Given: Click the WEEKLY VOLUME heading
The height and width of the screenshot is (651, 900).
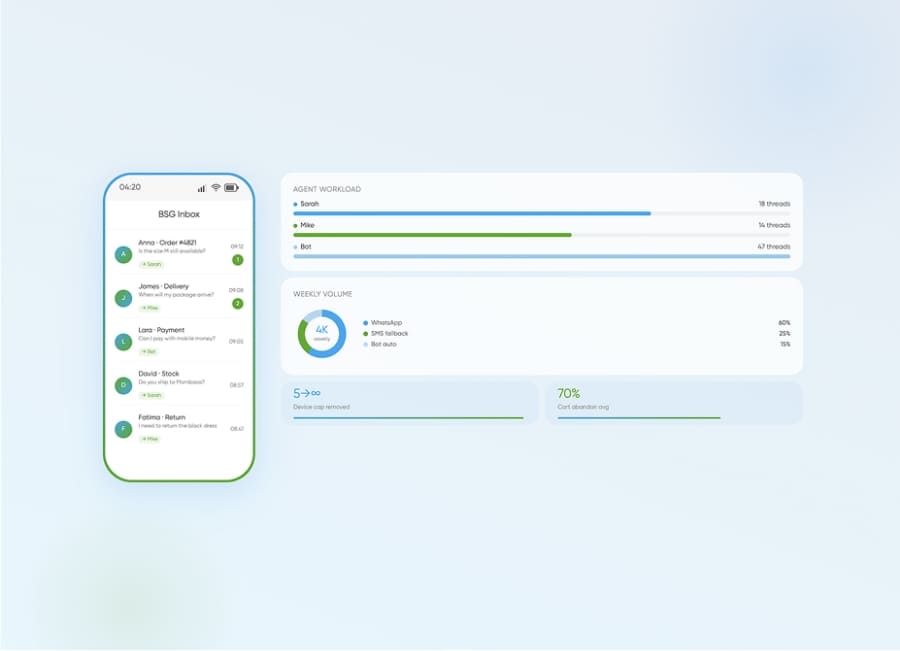Looking at the screenshot, I should (x=323, y=294).
